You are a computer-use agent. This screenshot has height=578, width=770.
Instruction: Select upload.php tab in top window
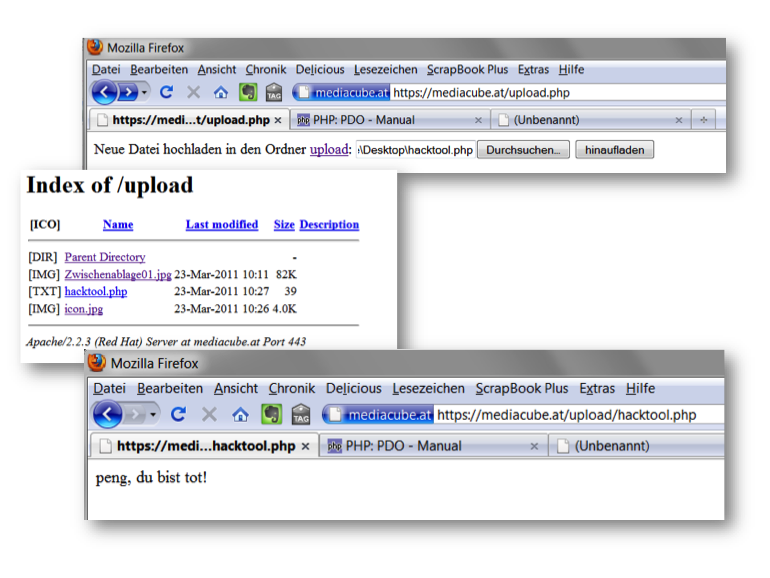189,120
